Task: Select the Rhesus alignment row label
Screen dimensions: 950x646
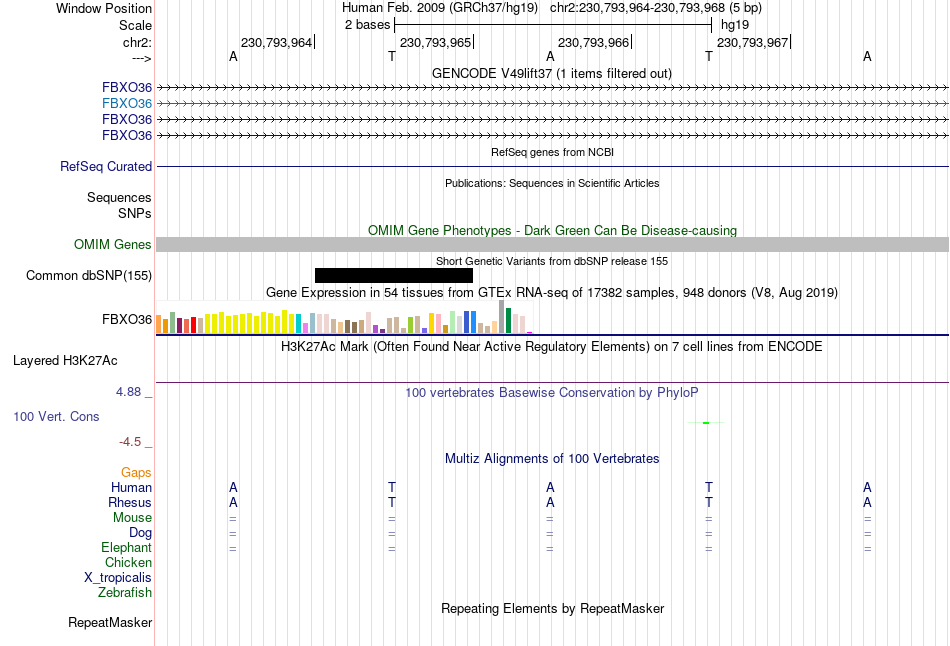Action: (130, 502)
